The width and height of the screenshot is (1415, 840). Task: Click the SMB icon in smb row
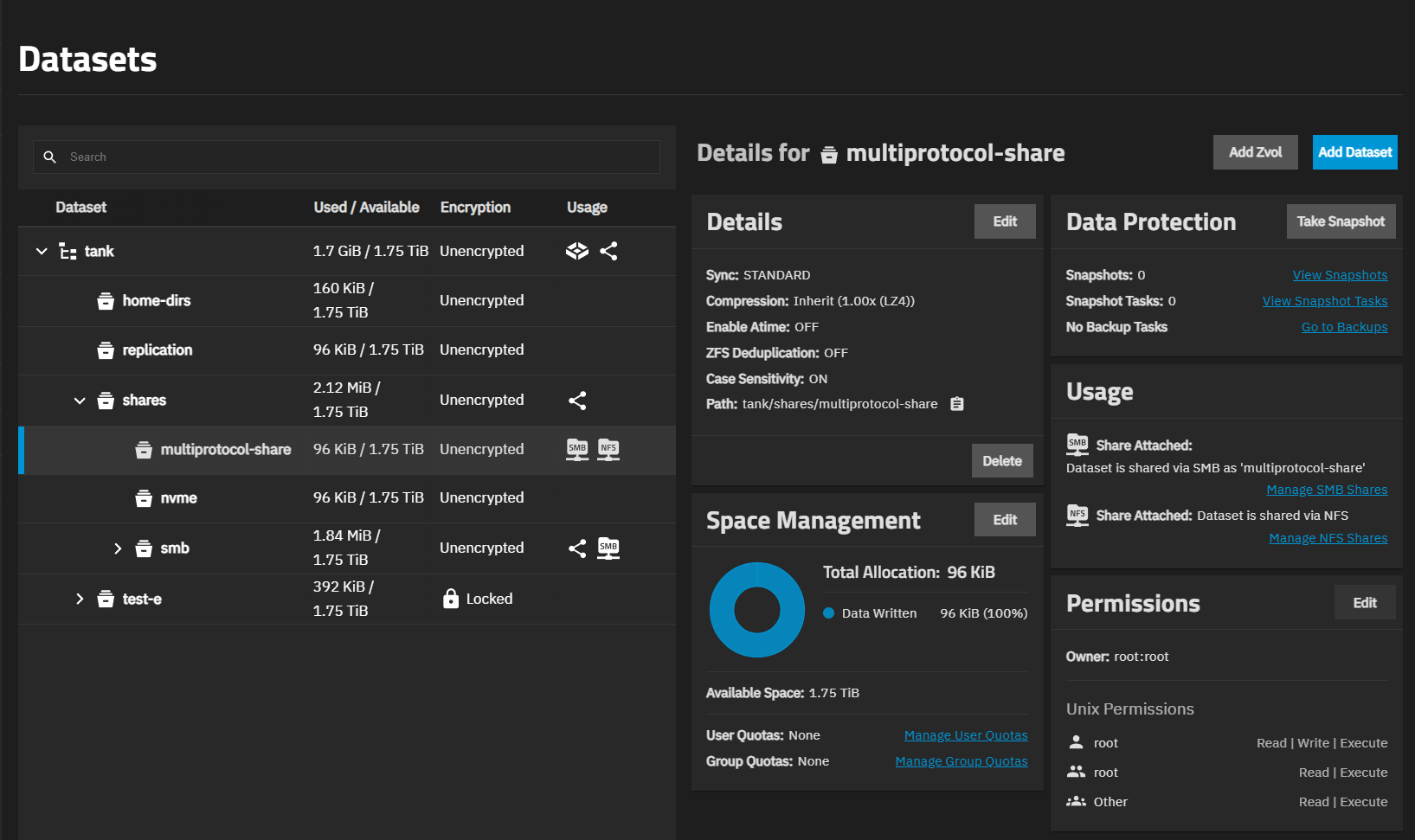[x=608, y=548]
